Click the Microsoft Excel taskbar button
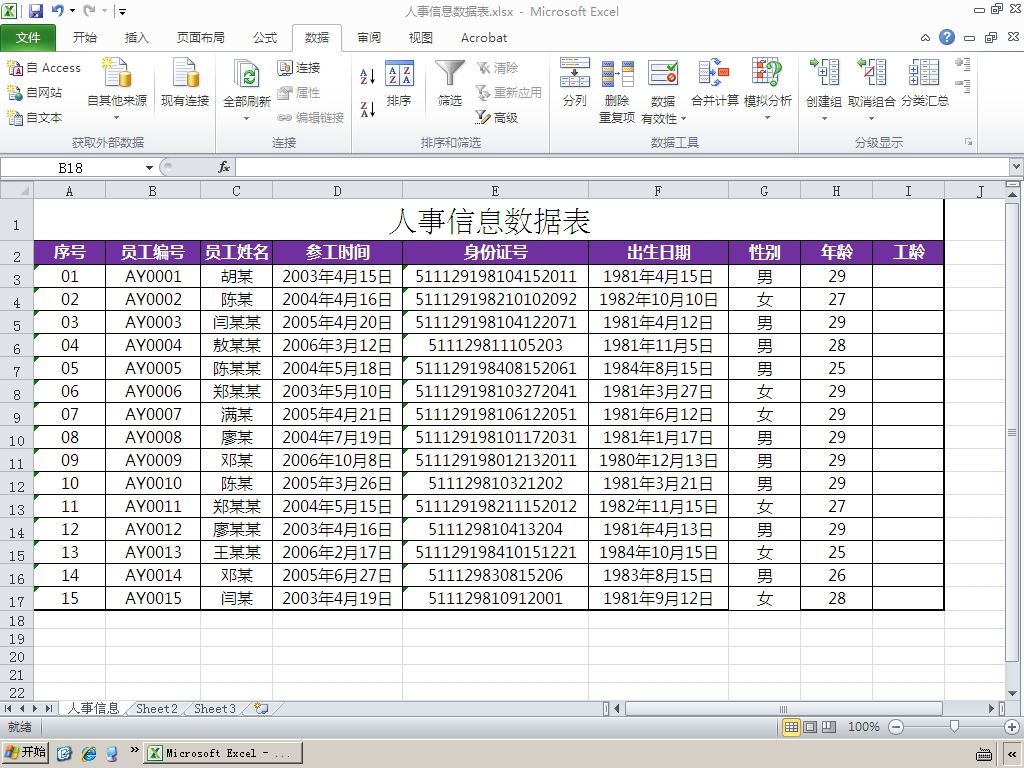The height and width of the screenshot is (768, 1024). point(223,753)
